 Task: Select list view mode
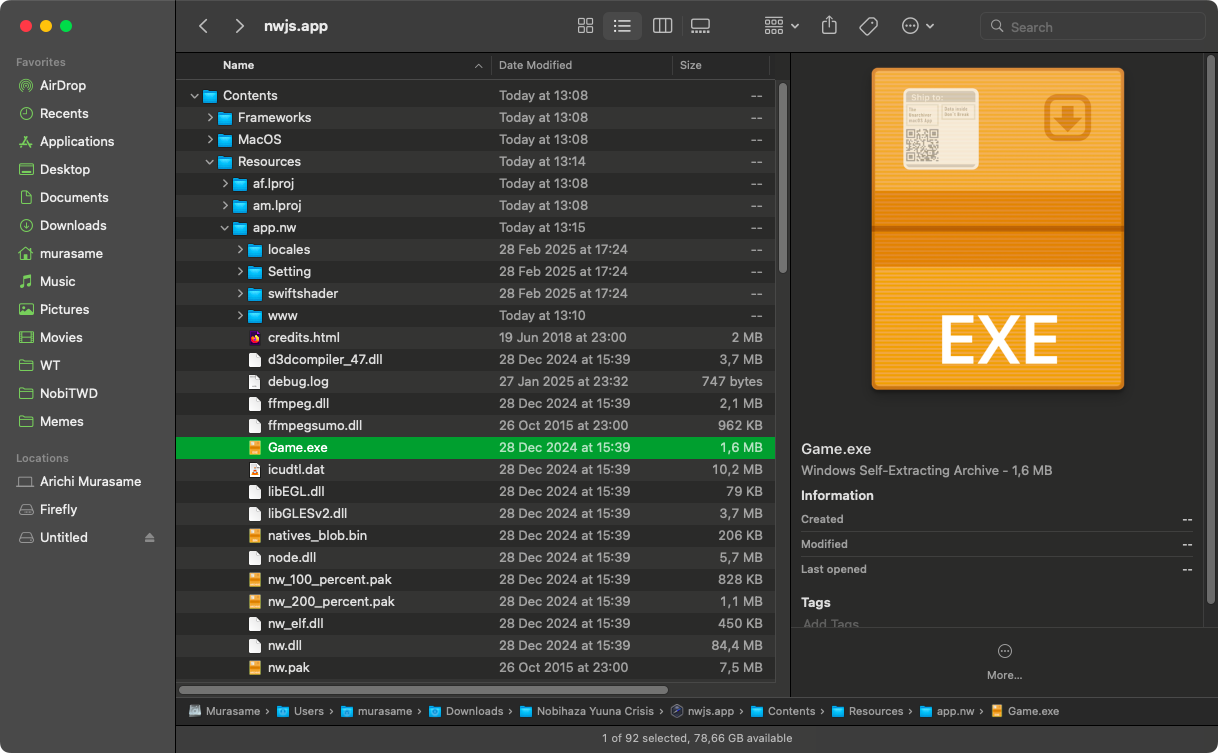click(623, 27)
